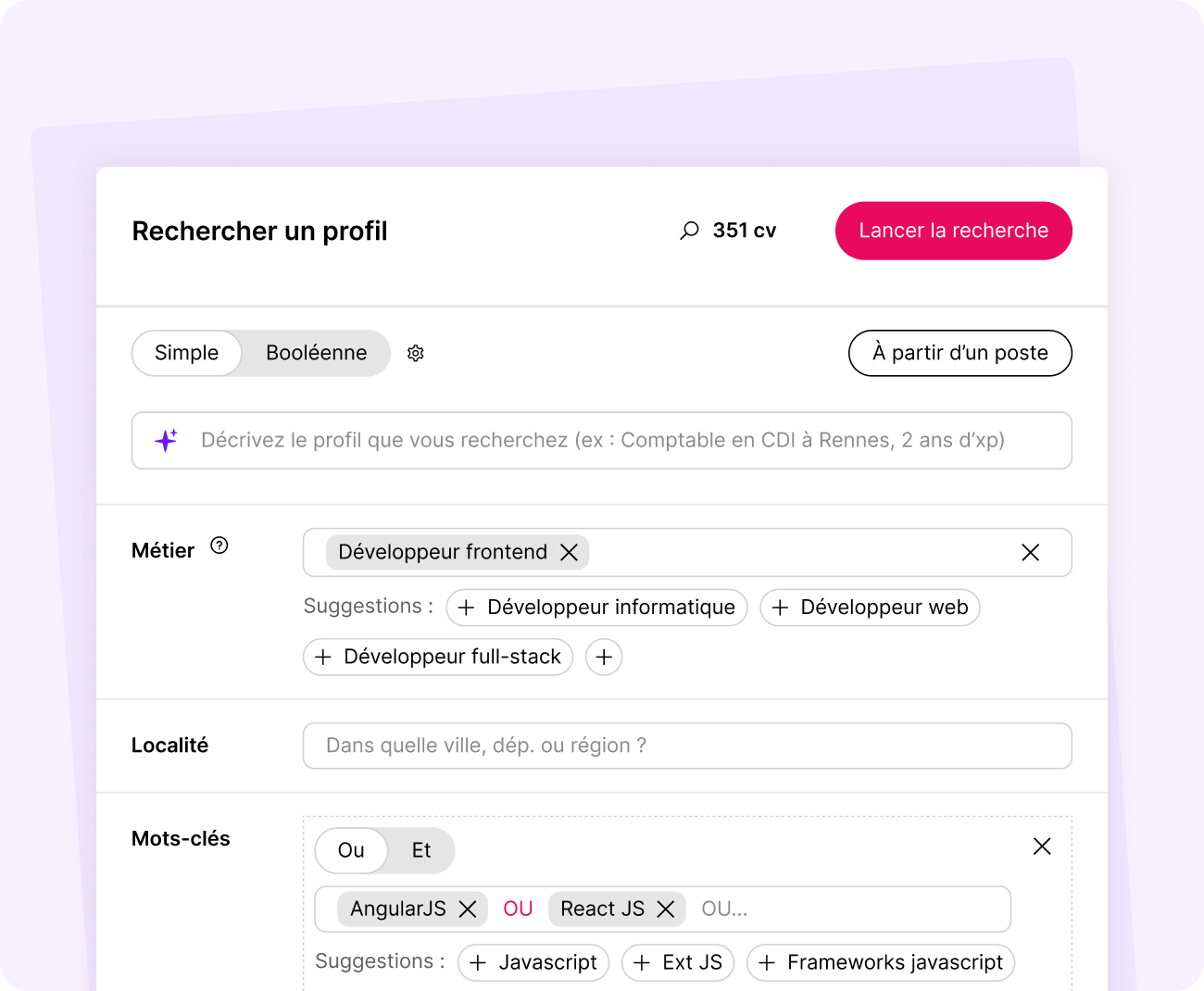Click À partir d'un poste

(x=959, y=353)
